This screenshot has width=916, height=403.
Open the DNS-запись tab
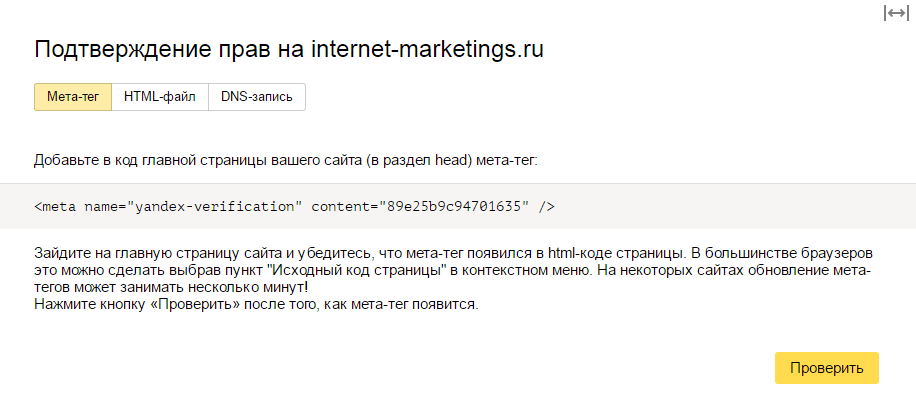click(x=257, y=97)
